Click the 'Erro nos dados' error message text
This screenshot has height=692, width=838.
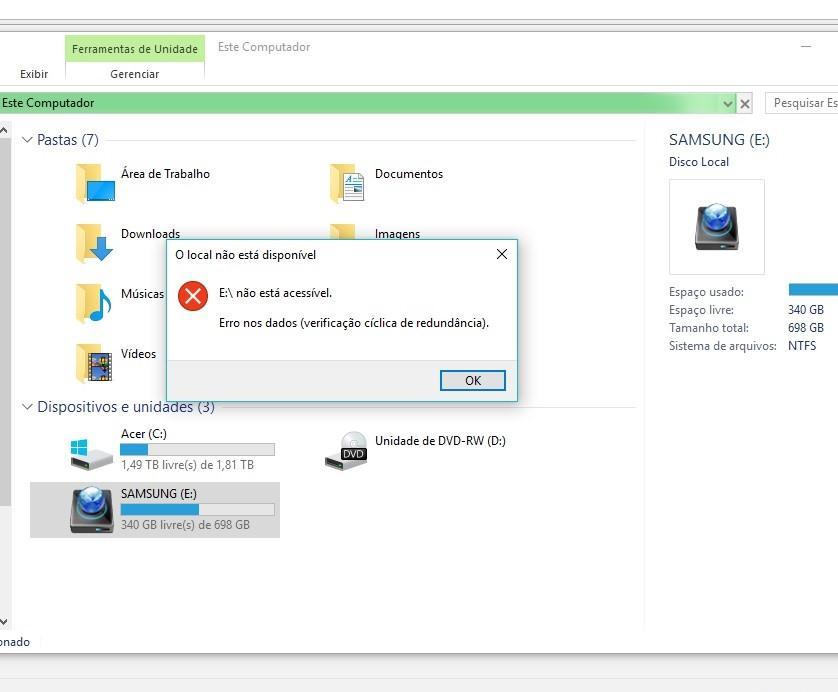coord(354,323)
